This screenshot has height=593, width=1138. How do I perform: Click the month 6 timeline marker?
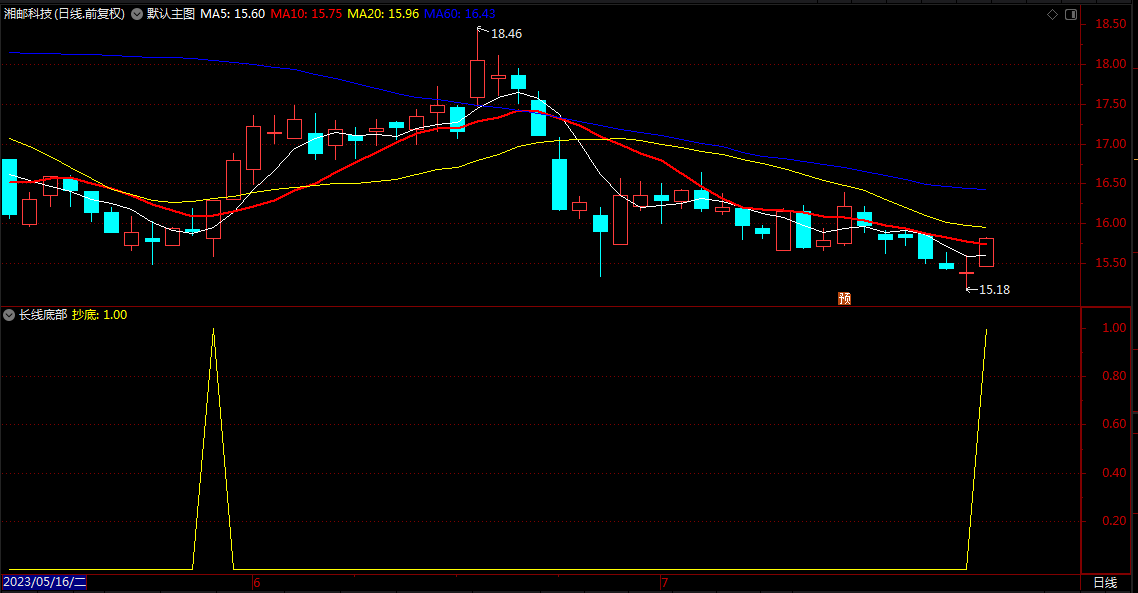click(x=256, y=582)
